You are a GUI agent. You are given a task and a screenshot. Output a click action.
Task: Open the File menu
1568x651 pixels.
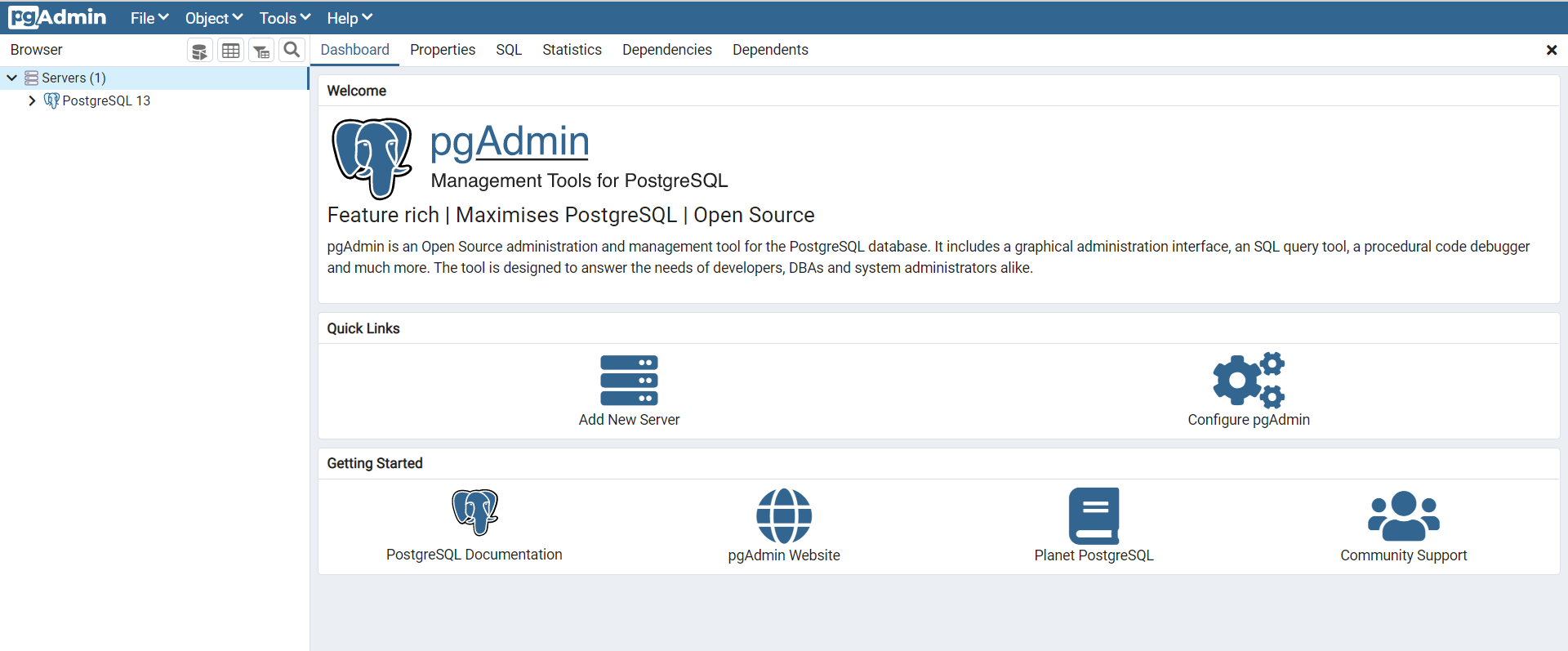coord(149,18)
